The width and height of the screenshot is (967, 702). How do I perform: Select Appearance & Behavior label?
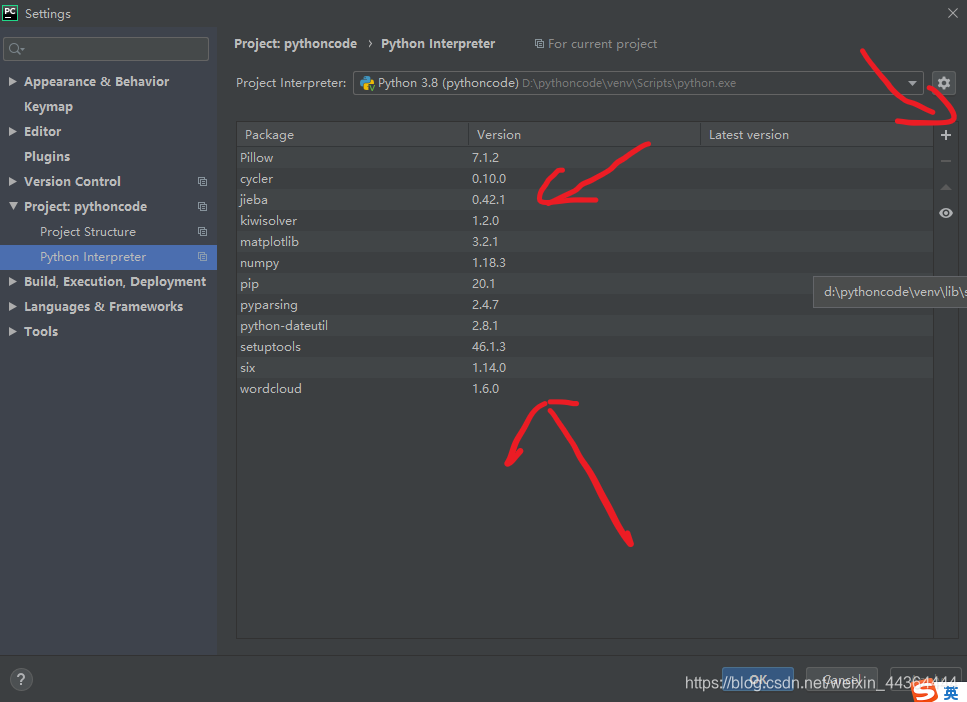pyautogui.click(x=96, y=81)
